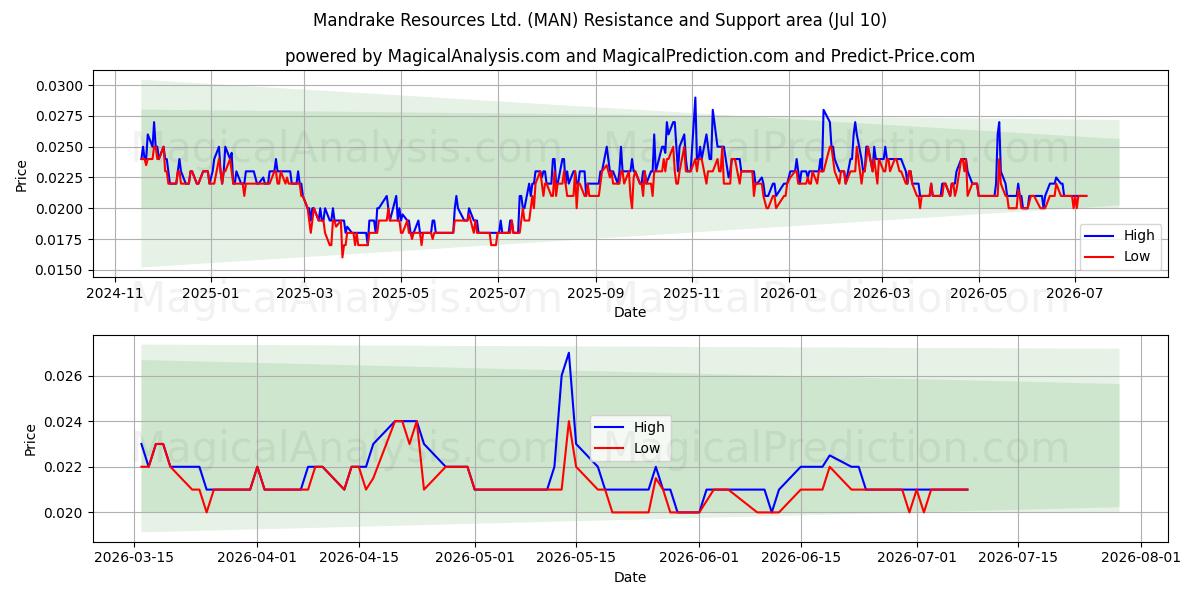The width and height of the screenshot is (1200, 600).
Task: Click the 2026-07-01 date tick label
Action: (916, 558)
